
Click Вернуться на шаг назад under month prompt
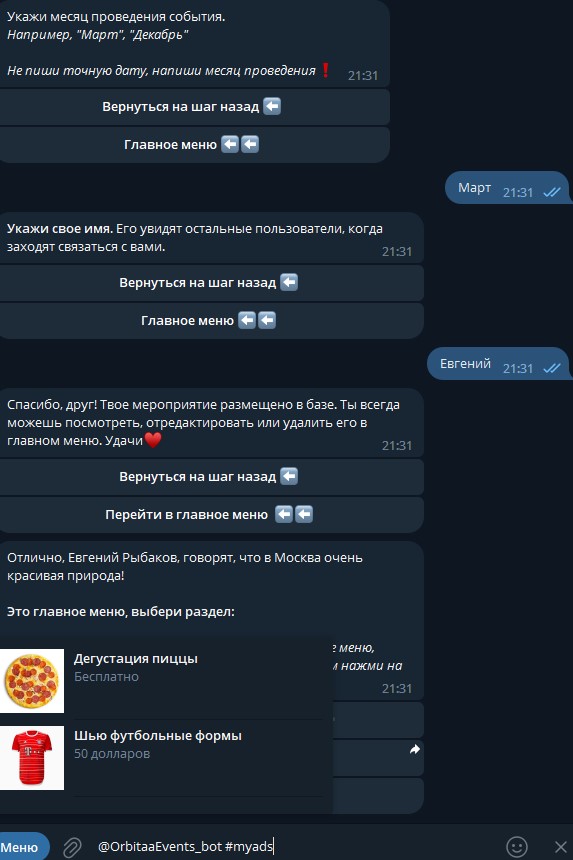pyautogui.click(x=194, y=106)
